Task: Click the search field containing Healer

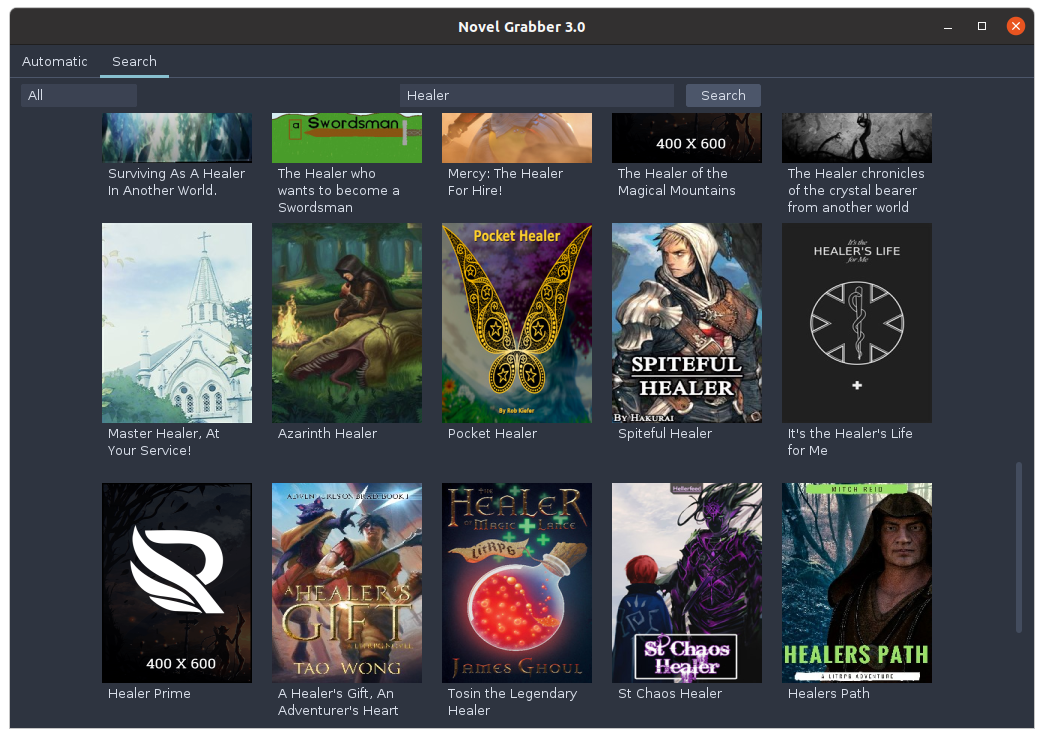Action: coord(537,95)
